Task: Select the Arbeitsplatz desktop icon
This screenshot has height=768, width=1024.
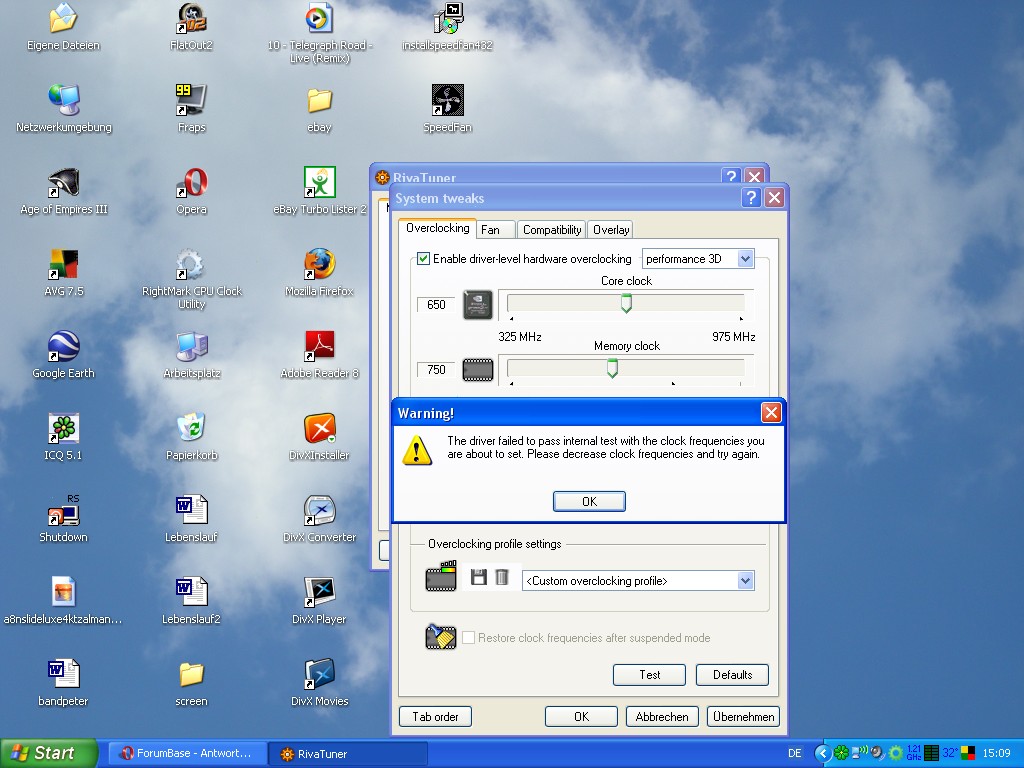Action: [x=191, y=355]
